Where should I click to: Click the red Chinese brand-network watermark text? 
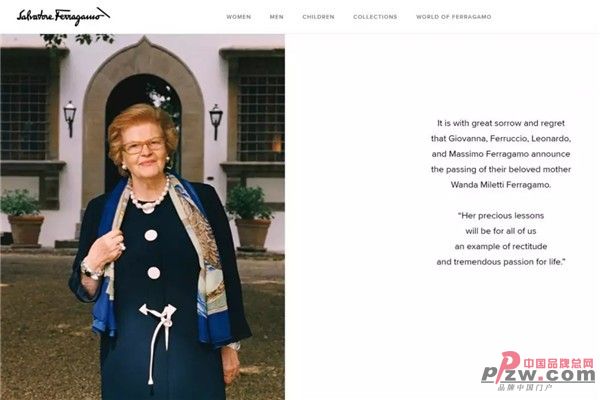coord(558,363)
